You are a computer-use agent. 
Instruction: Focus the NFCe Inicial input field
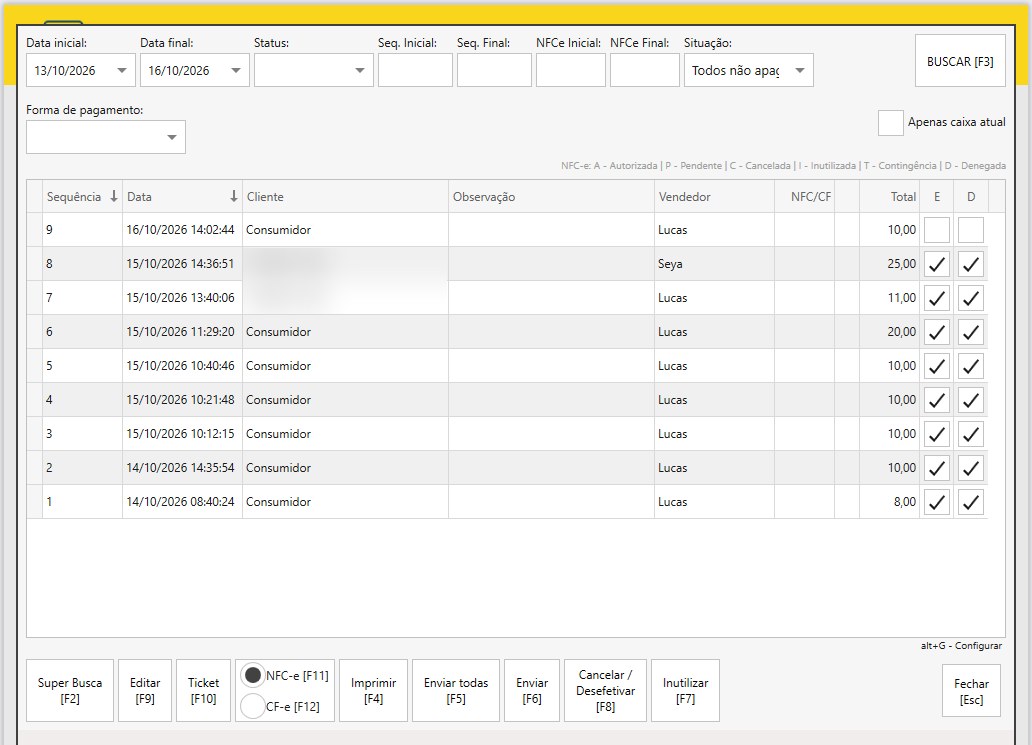[571, 70]
